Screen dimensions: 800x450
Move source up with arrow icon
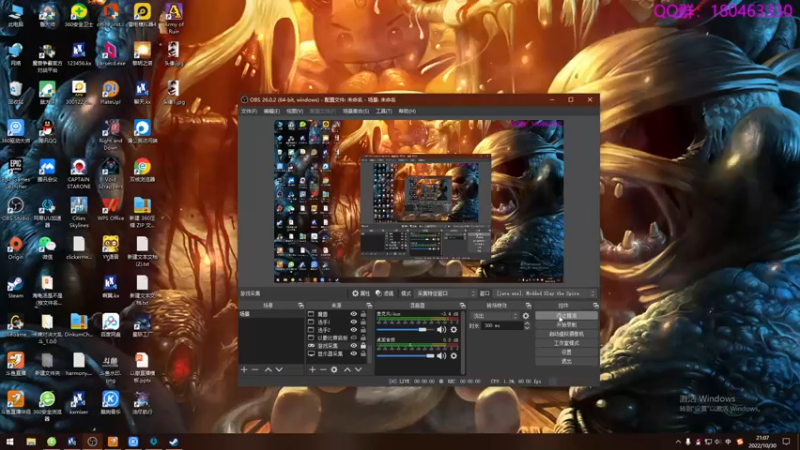click(347, 369)
